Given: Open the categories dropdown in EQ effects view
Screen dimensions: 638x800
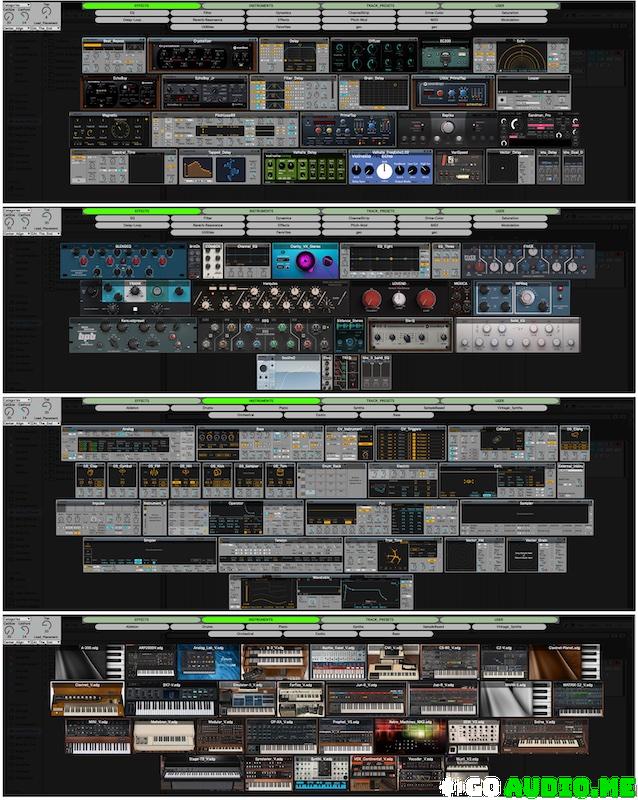Looking at the screenshot, I should coord(17,210).
